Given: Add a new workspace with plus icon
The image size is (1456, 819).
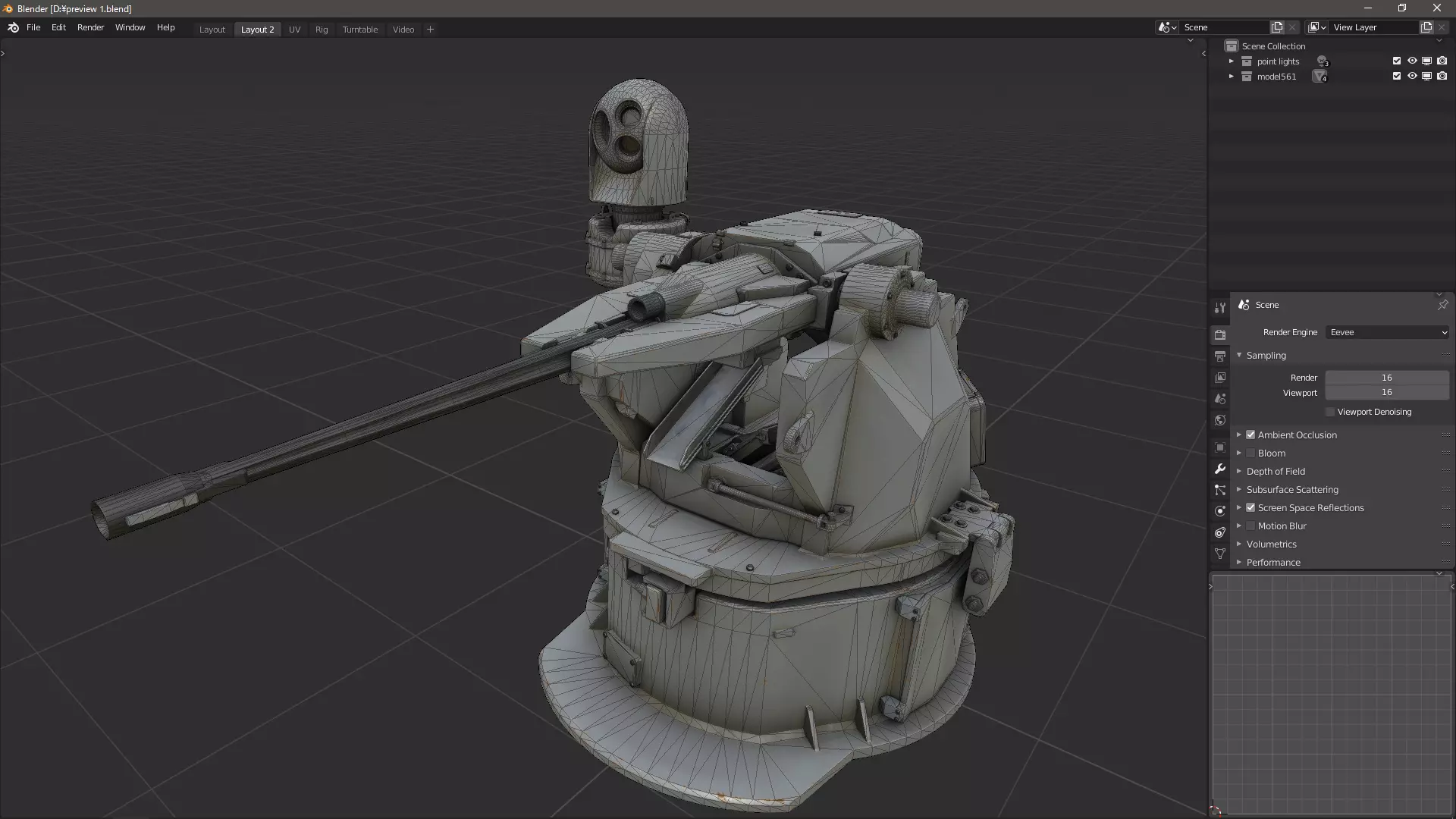Looking at the screenshot, I should click(x=430, y=30).
